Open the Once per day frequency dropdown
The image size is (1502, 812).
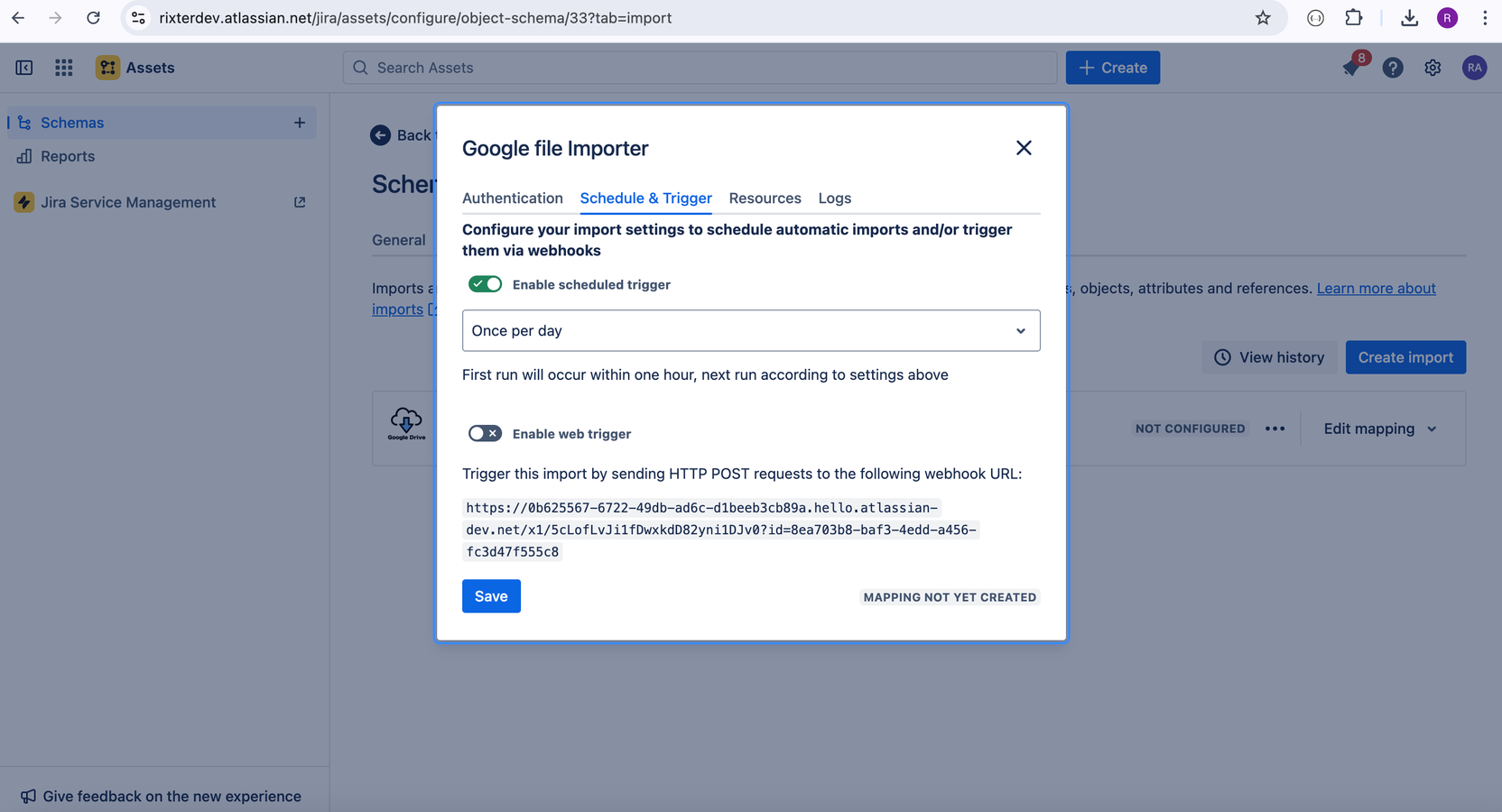[751, 330]
